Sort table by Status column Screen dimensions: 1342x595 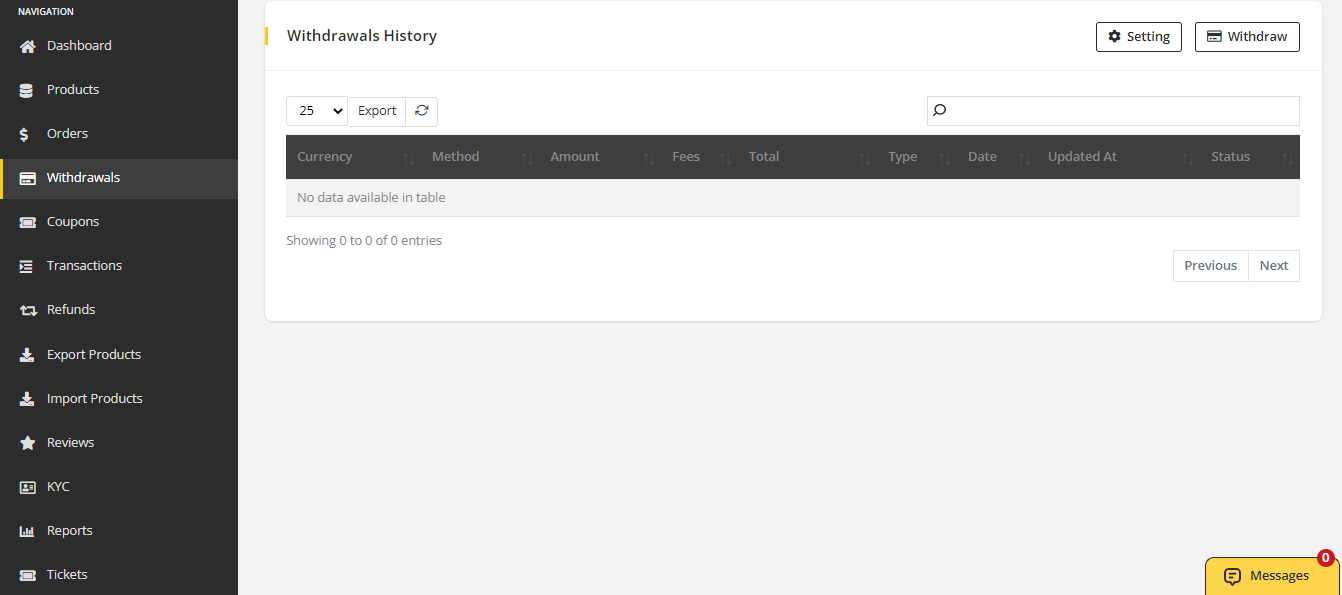1250,157
